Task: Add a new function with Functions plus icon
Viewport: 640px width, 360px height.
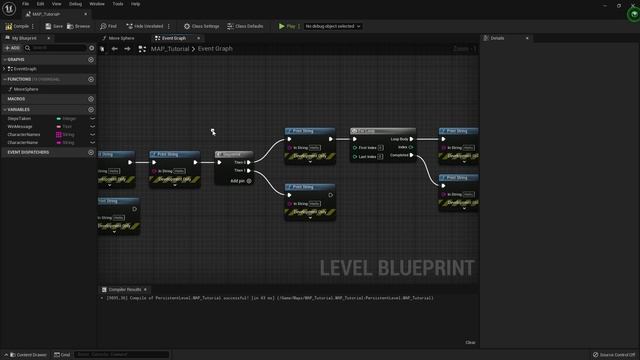Action: coord(91,79)
